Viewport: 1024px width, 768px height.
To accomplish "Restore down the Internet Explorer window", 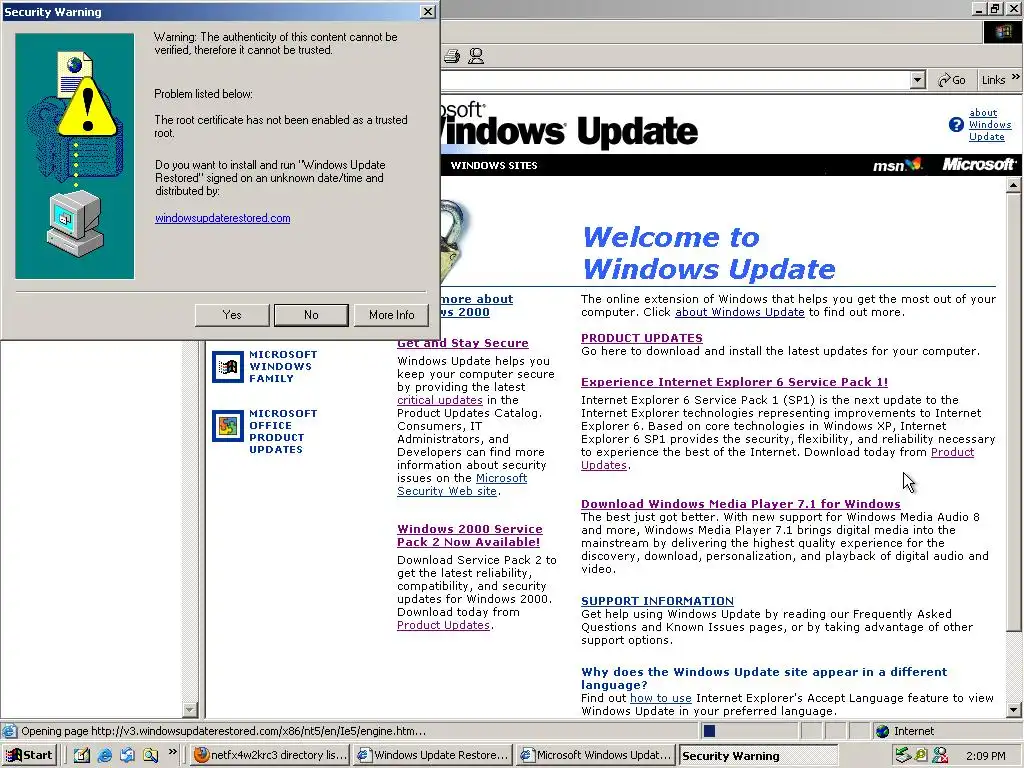I will pos(995,8).
